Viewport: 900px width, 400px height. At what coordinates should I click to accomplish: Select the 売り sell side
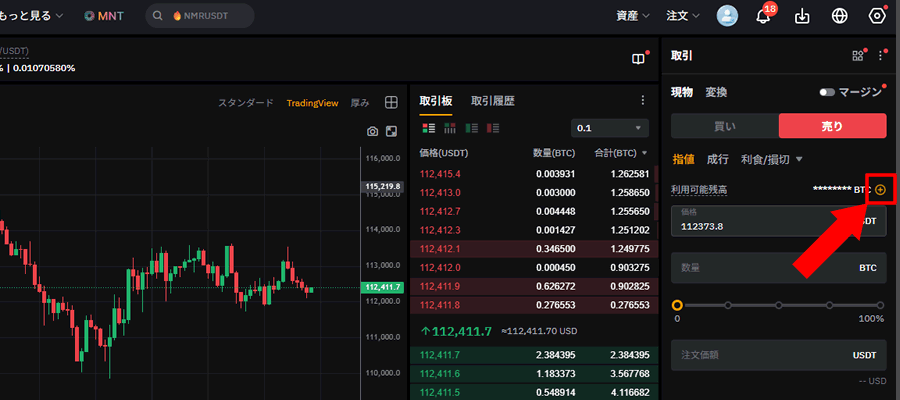click(832, 126)
